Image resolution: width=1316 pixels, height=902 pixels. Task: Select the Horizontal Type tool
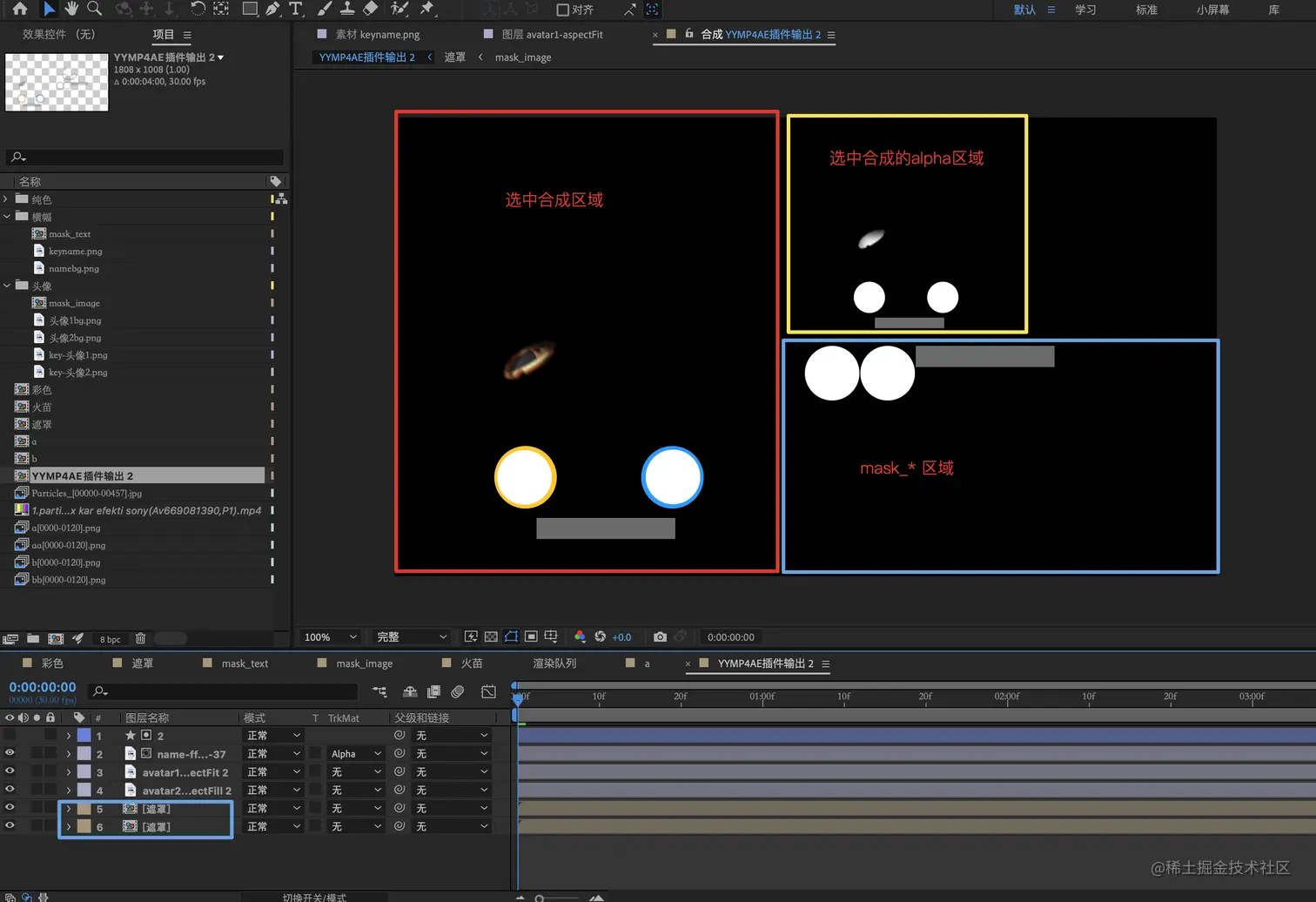tap(296, 9)
